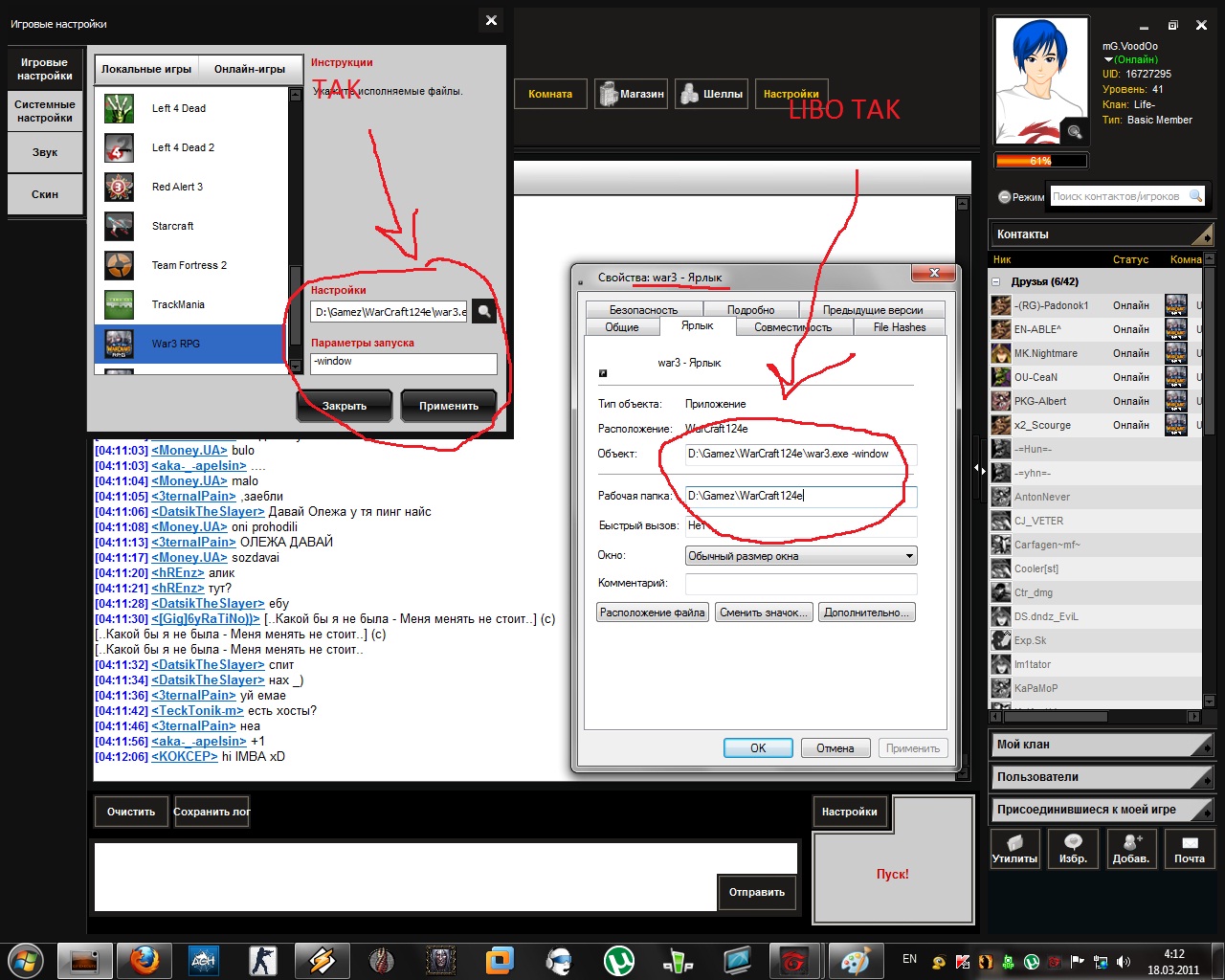Click the EN language indicator in the taskbar
The height and width of the screenshot is (980, 1225).
click(x=909, y=959)
